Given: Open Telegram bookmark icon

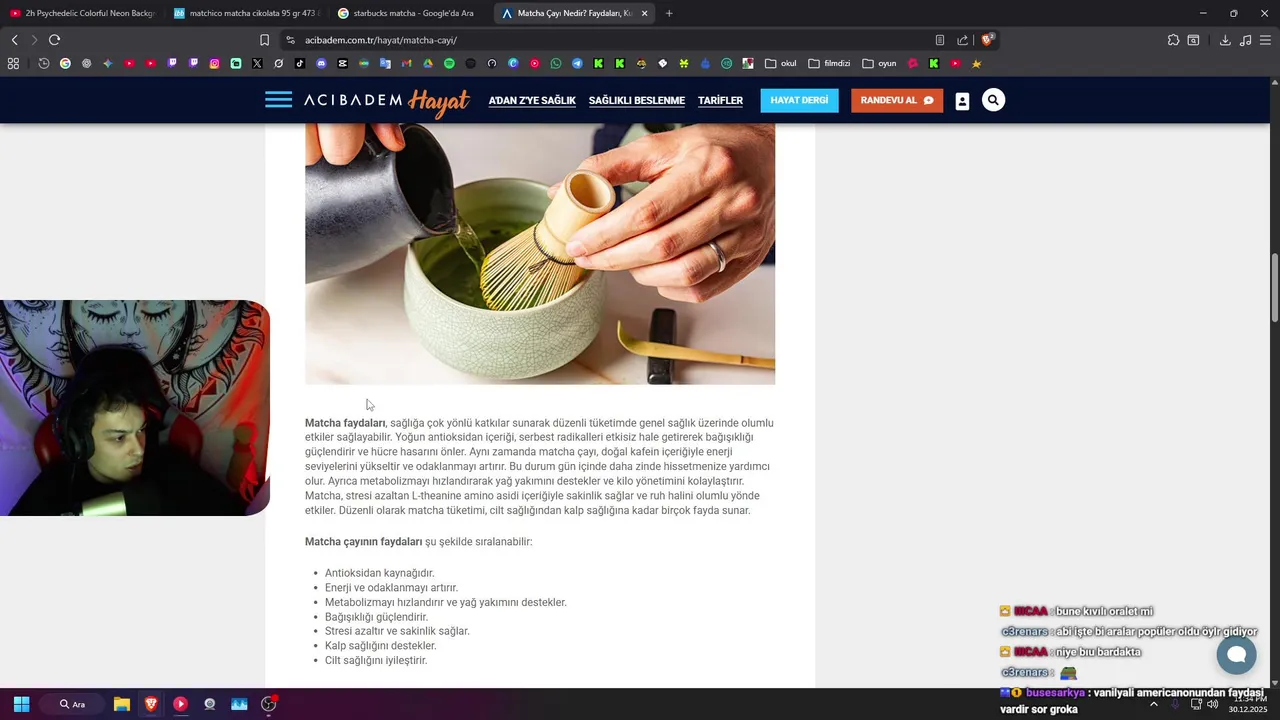Looking at the screenshot, I should click(x=577, y=63).
